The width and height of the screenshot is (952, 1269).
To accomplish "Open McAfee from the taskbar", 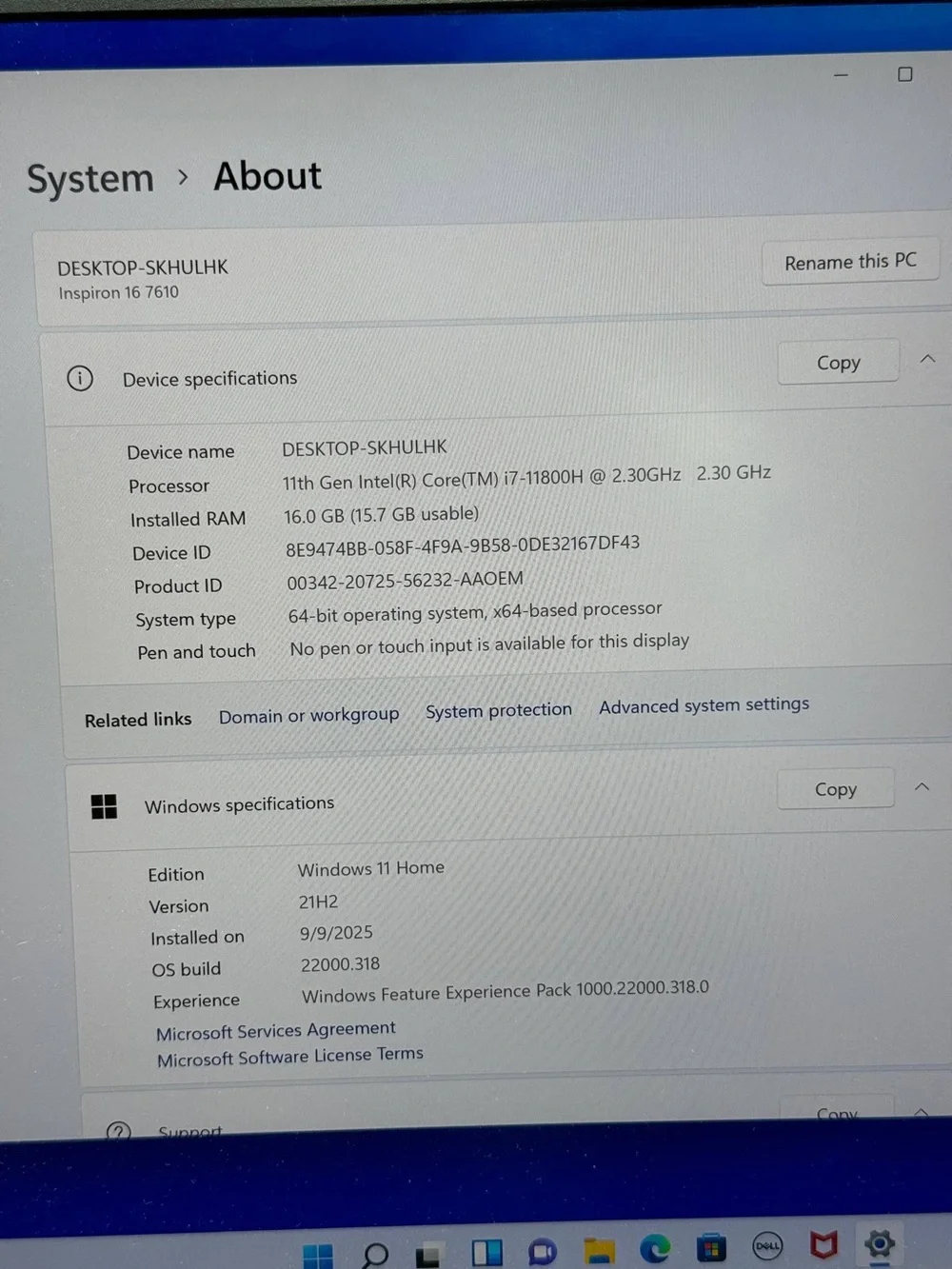I will click(823, 1244).
